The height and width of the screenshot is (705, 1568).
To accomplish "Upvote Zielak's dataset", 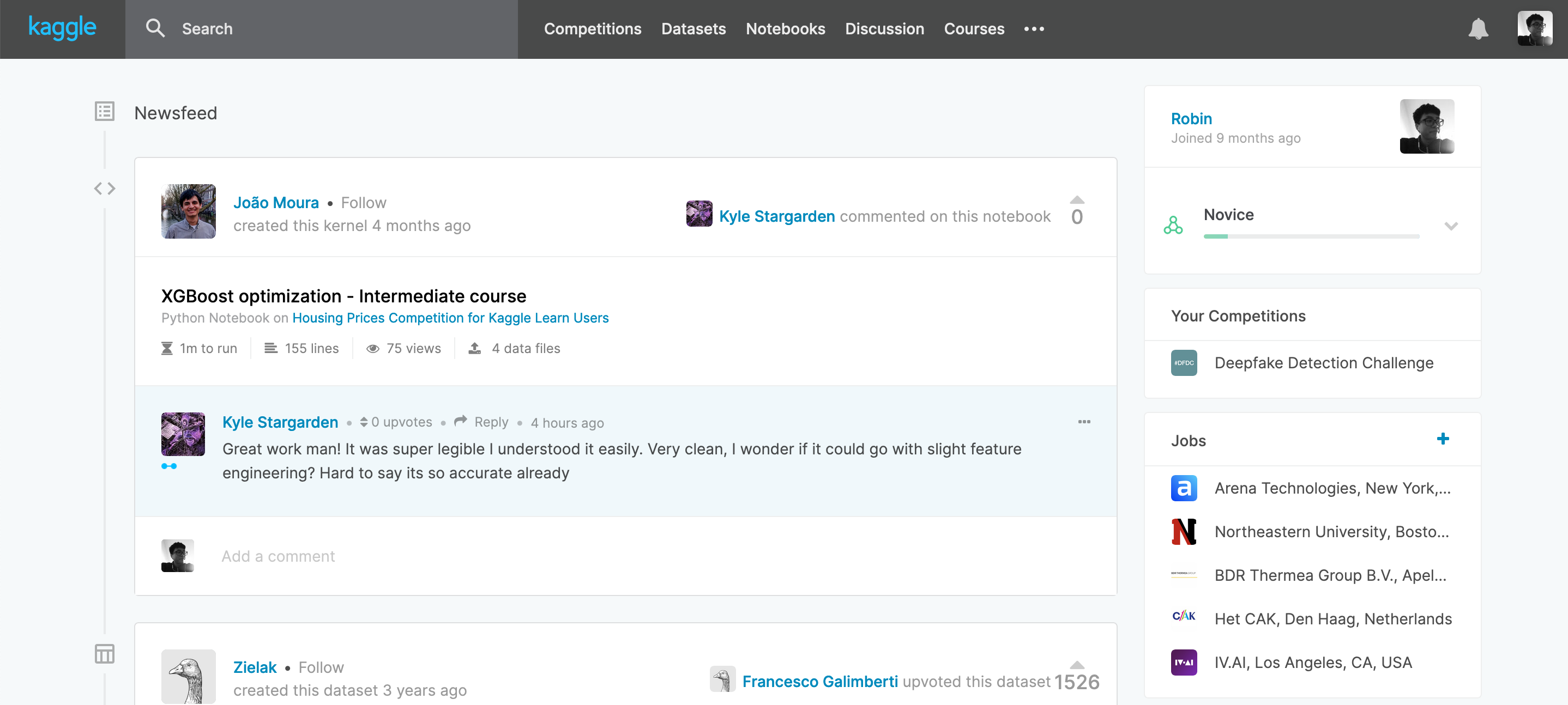I will (x=1077, y=665).
